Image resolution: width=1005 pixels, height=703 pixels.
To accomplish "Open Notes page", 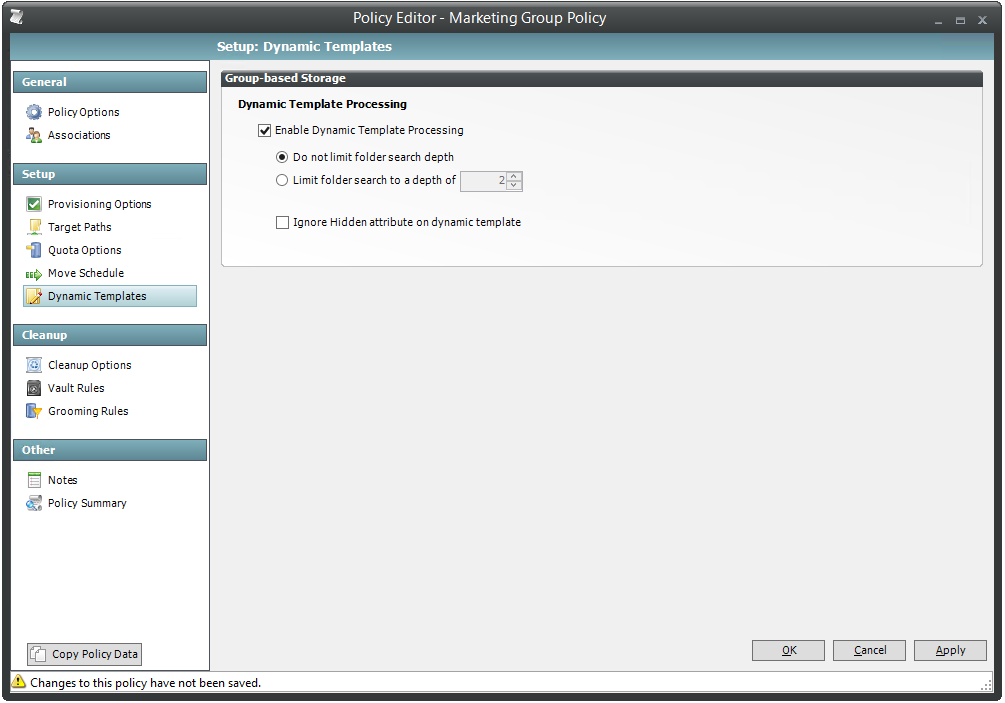I will 62,480.
